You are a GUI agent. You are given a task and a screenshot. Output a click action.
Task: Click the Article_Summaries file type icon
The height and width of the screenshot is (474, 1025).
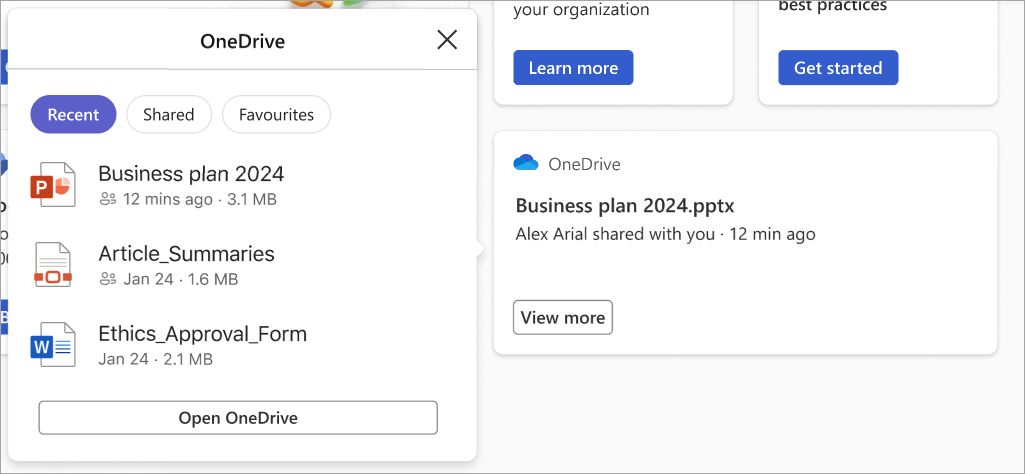click(53, 265)
